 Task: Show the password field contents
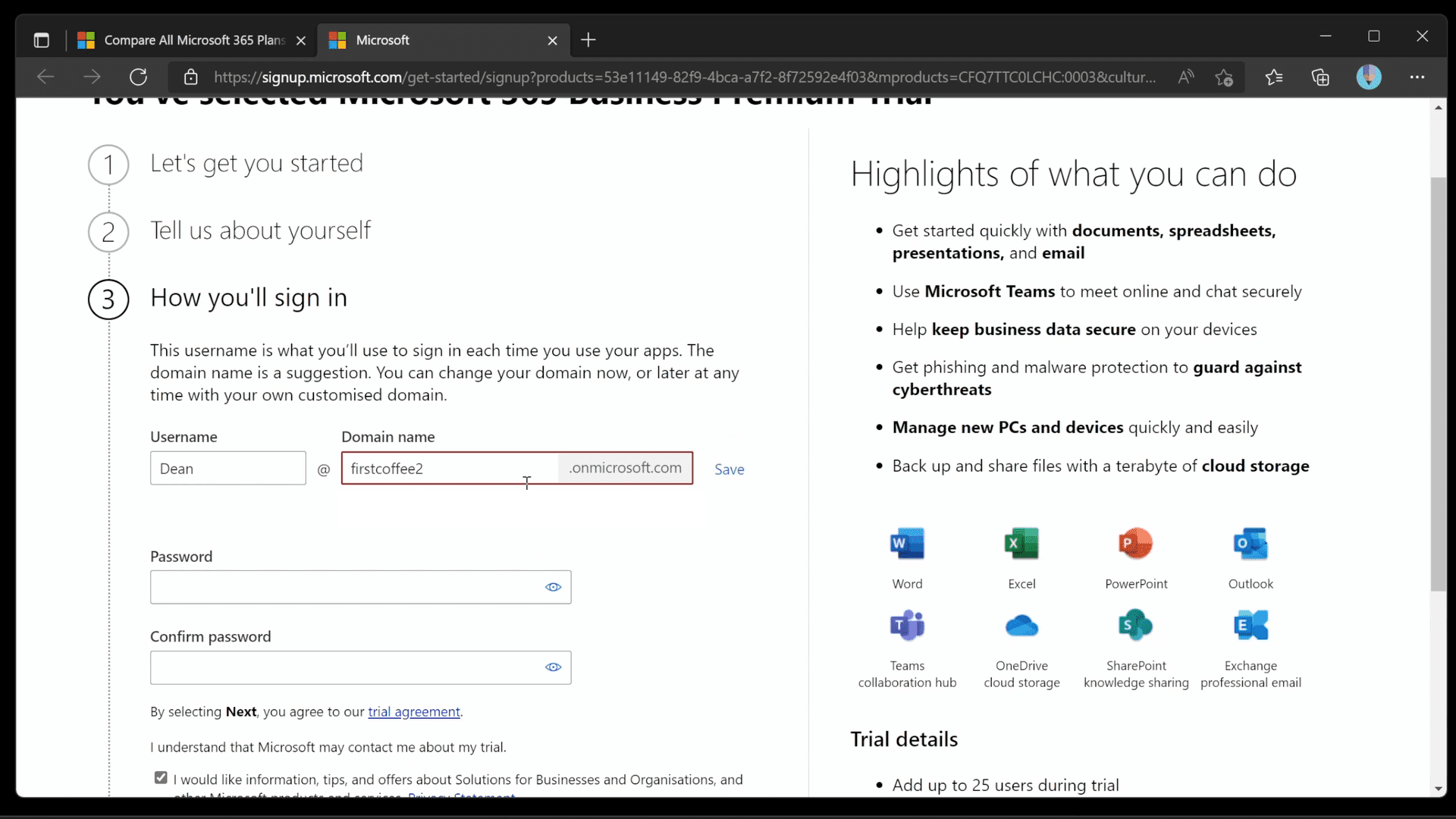pos(553,587)
